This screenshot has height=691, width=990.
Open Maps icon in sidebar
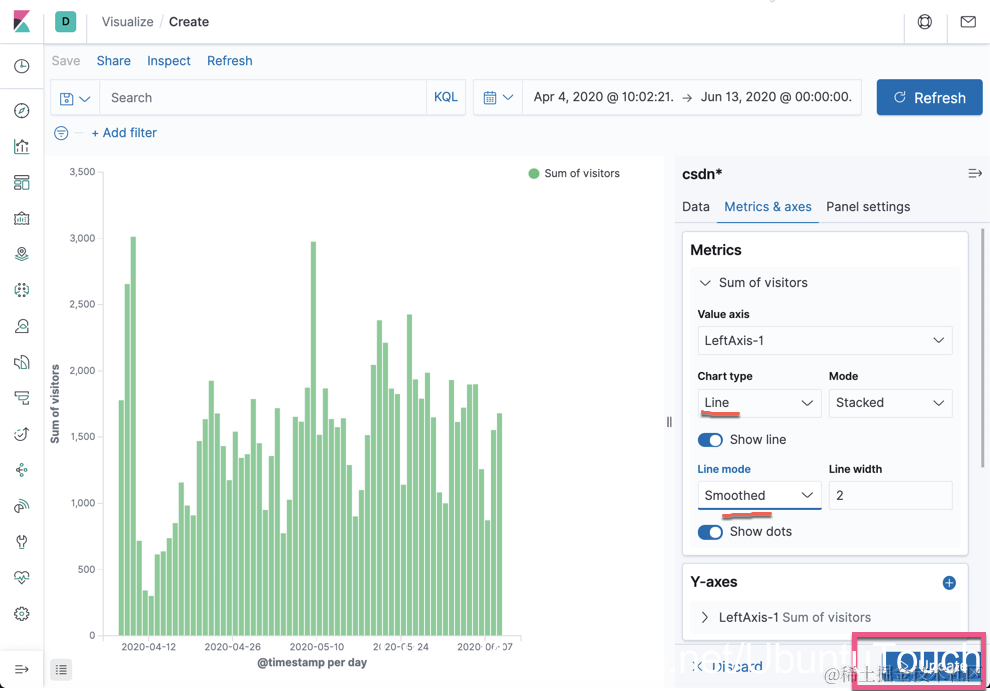click(x=21, y=254)
